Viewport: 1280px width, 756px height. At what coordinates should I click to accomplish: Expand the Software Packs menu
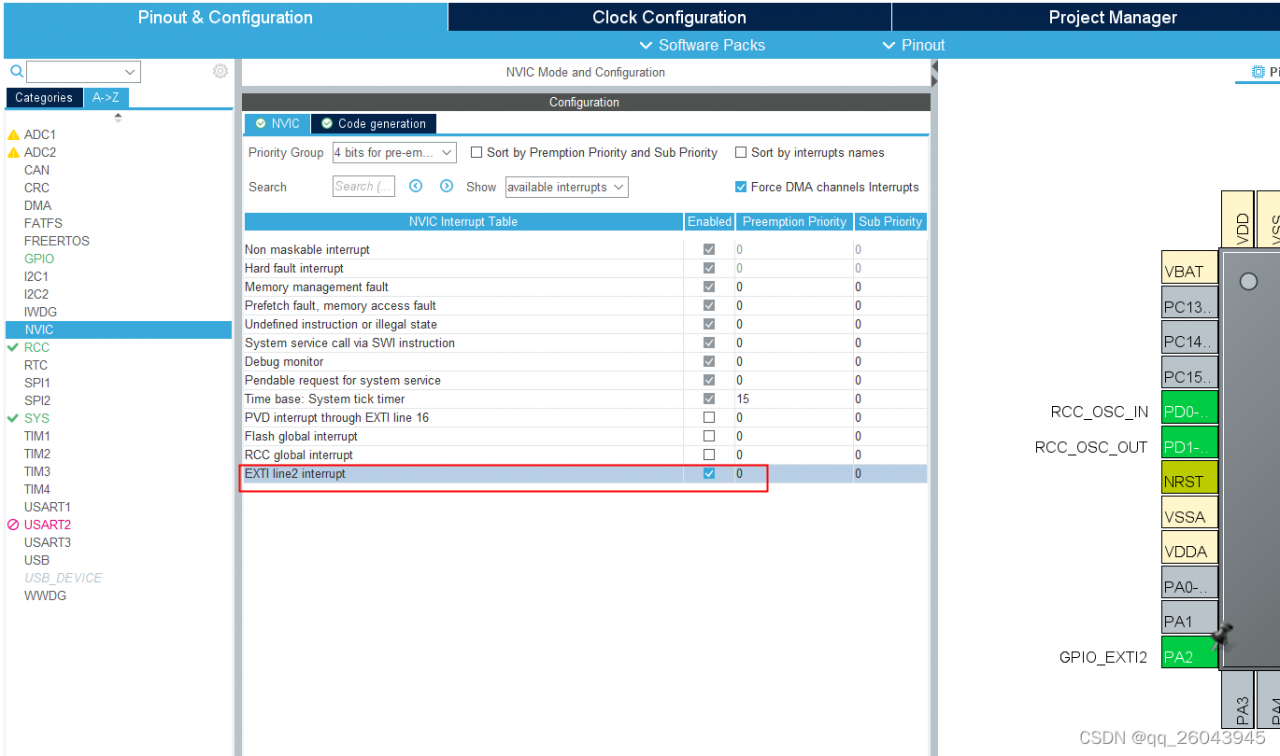pyautogui.click(x=702, y=45)
